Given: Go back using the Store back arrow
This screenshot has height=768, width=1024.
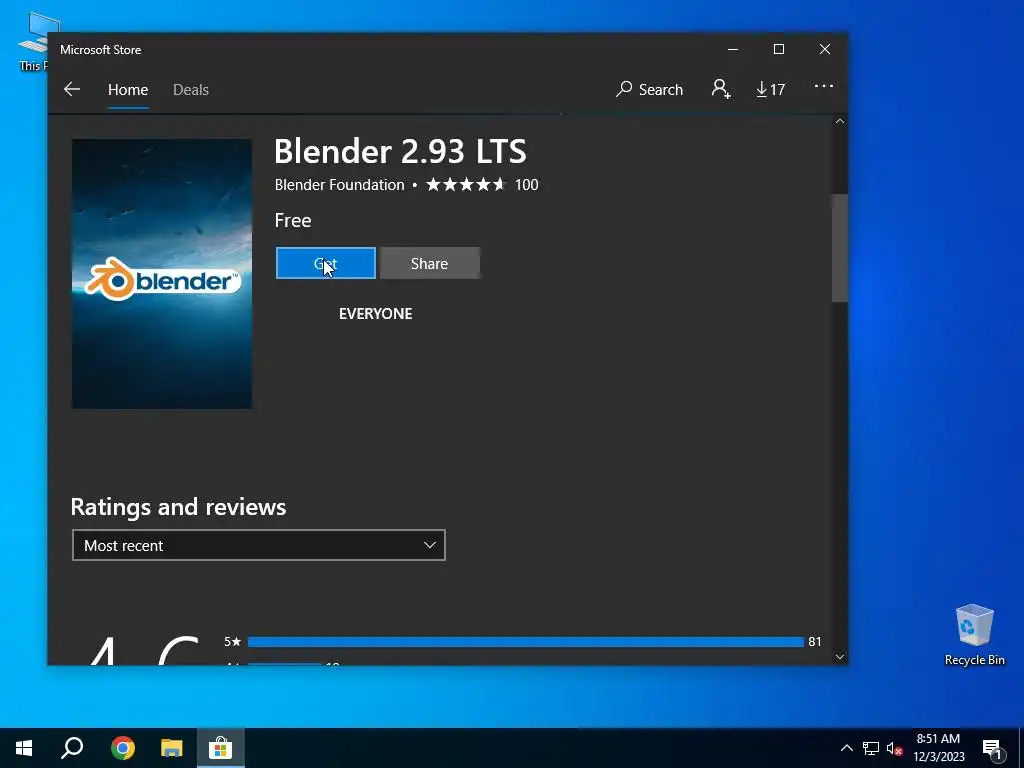Looking at the screenshot, I should (72, 89).
